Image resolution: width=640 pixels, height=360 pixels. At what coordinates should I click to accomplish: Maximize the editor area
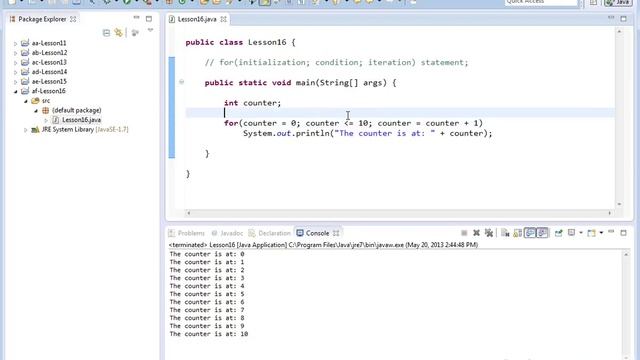(623, 19)
